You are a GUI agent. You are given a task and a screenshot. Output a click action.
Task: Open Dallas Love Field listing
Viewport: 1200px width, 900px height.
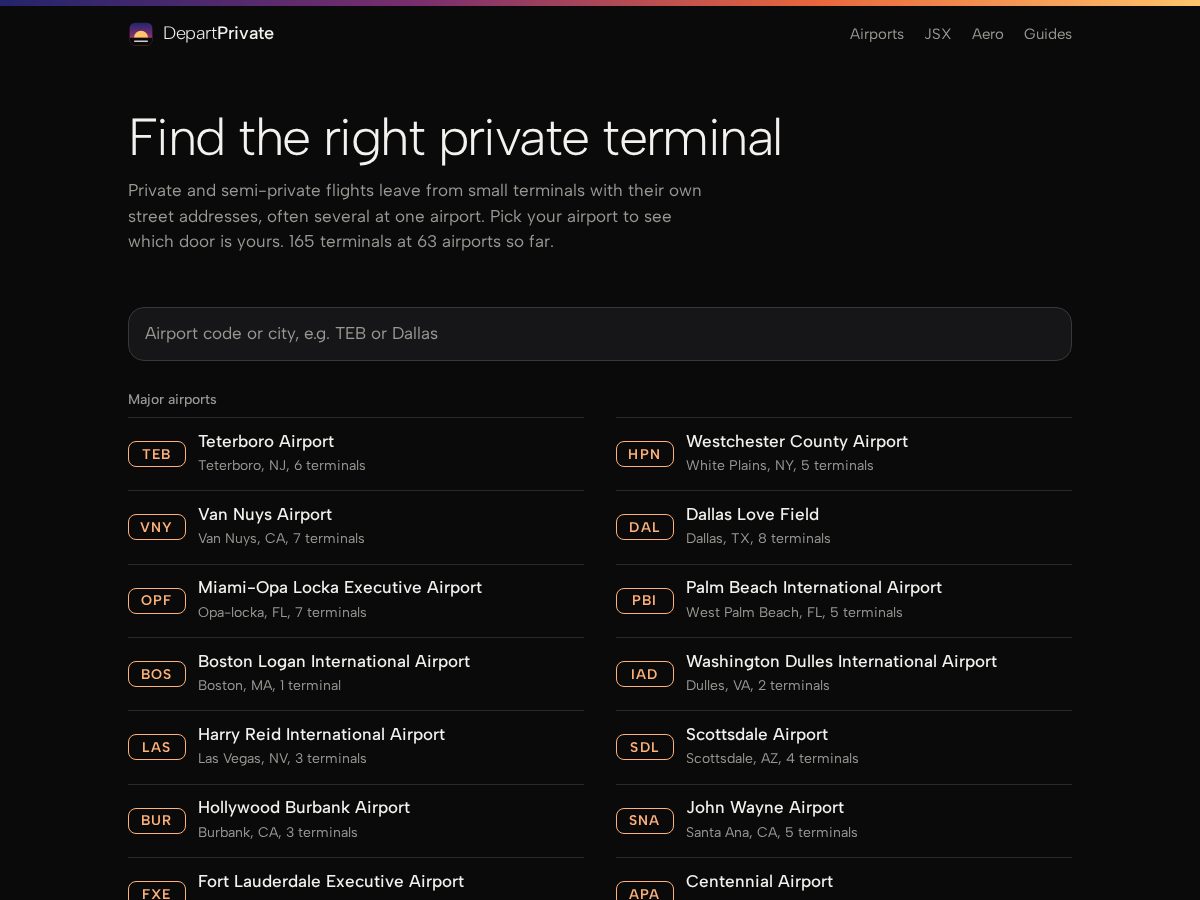(844, 527)
